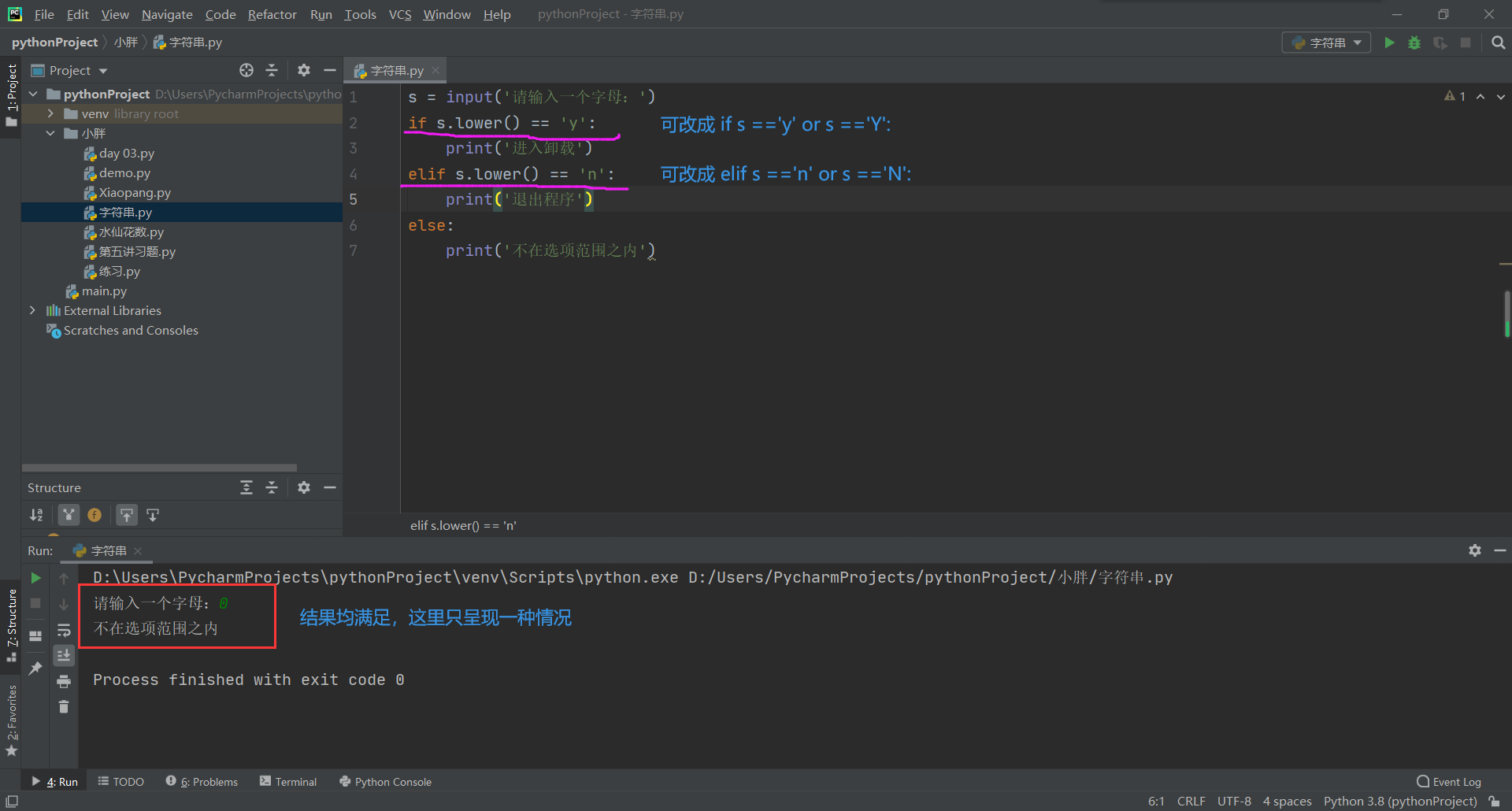Open Run panel settings gear
This screenshot has height=811, width=1512.
pyautogui.click(x=1475, y=550)
